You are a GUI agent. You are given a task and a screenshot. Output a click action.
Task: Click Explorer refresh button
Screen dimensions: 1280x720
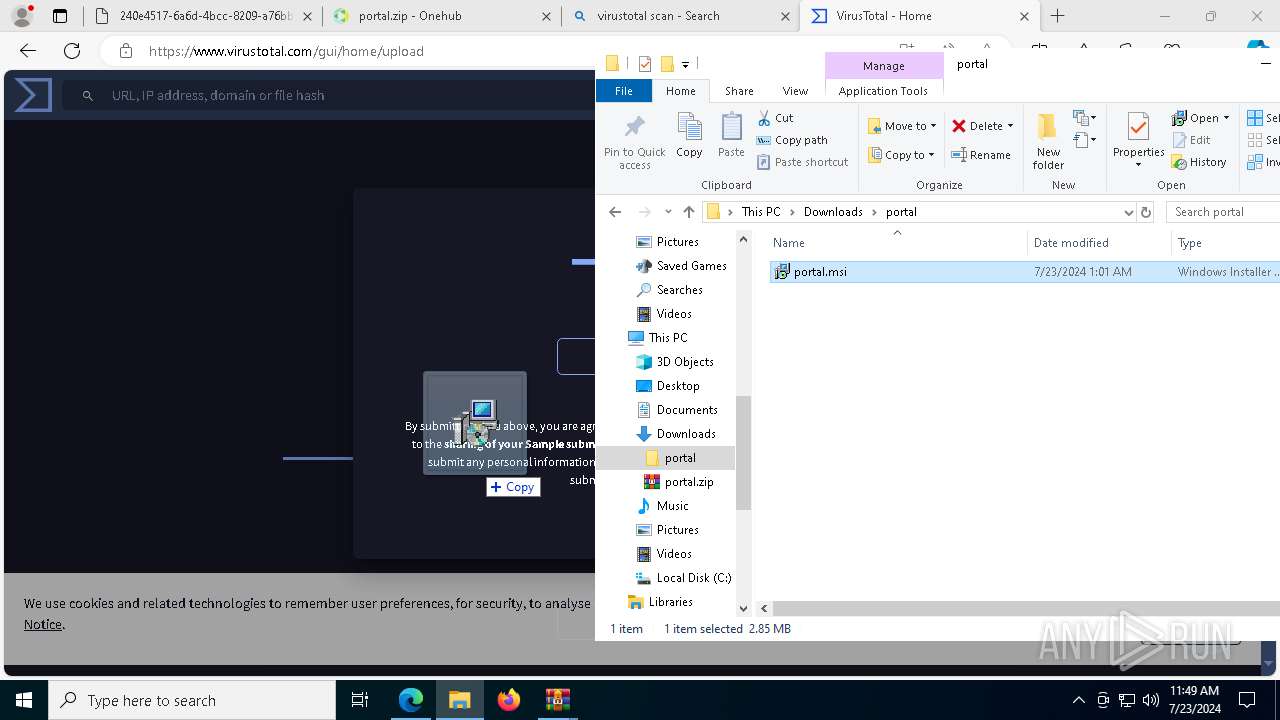pyautogui.click(x=1146, y=212)
